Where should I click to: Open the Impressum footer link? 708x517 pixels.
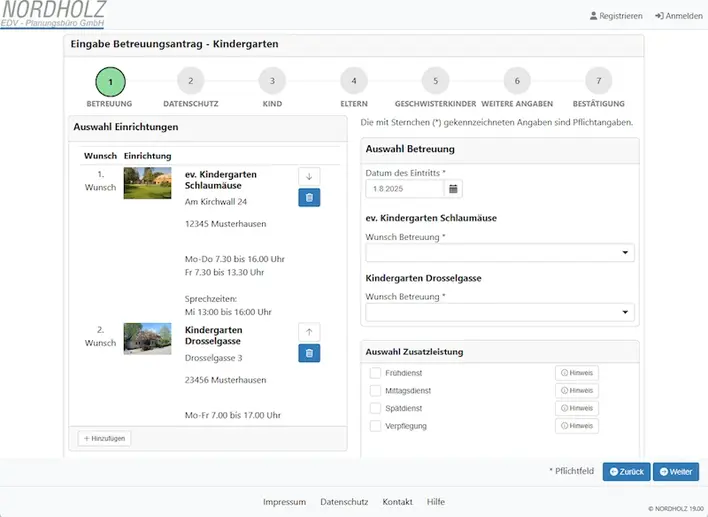[284, 502]
